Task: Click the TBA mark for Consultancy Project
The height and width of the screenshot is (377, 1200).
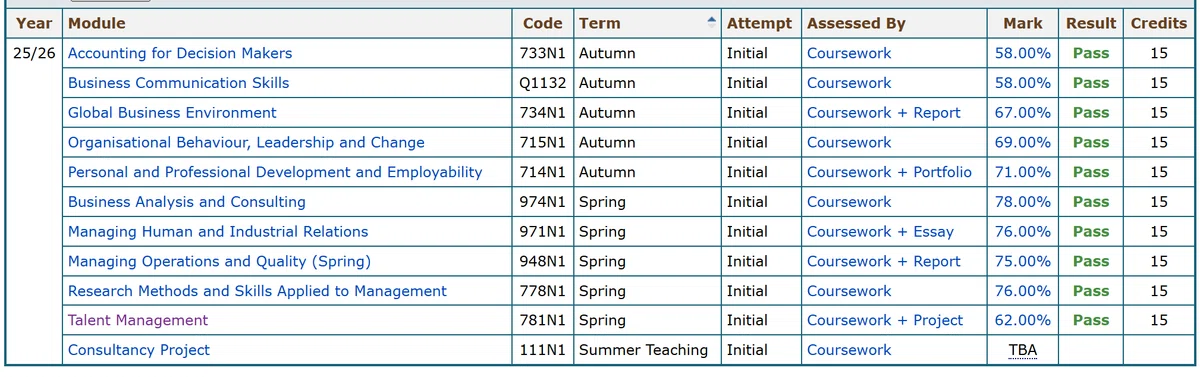Action: [1022, 350]
